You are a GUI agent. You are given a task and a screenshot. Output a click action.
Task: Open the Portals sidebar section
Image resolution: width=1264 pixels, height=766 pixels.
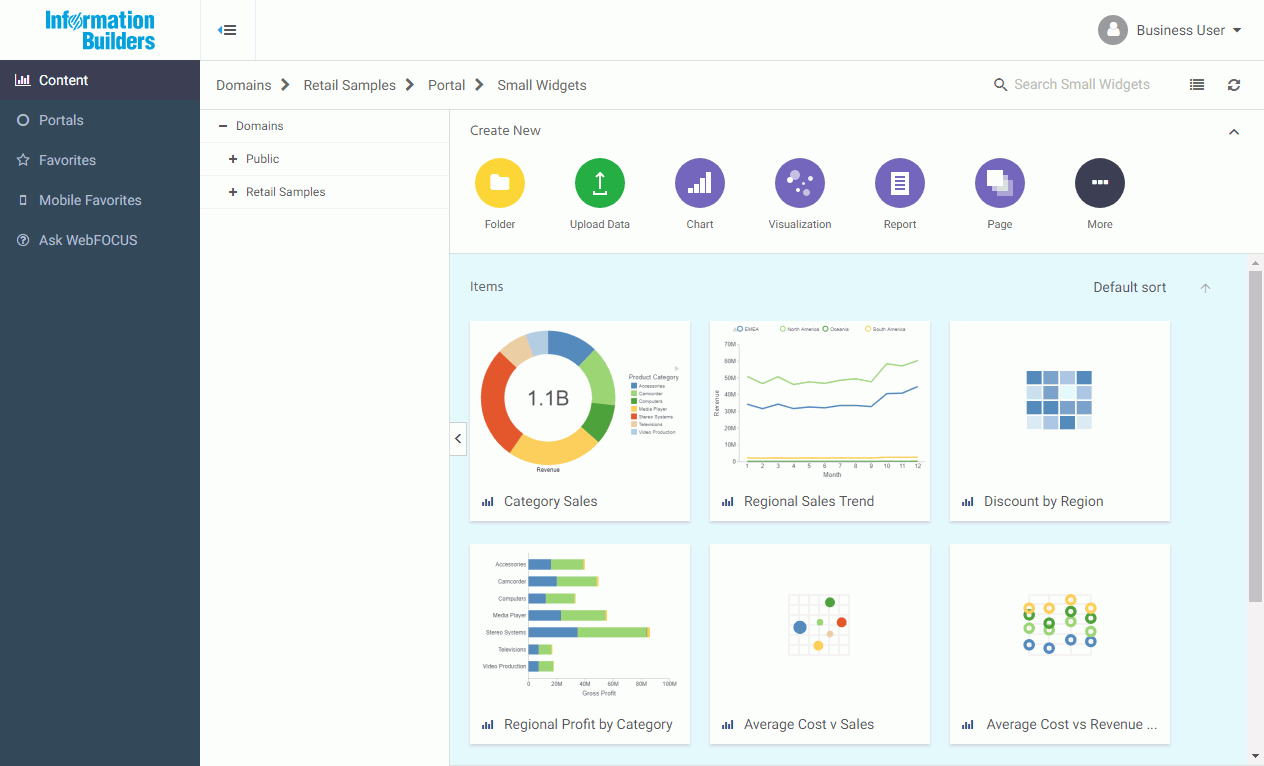[100, 120]
